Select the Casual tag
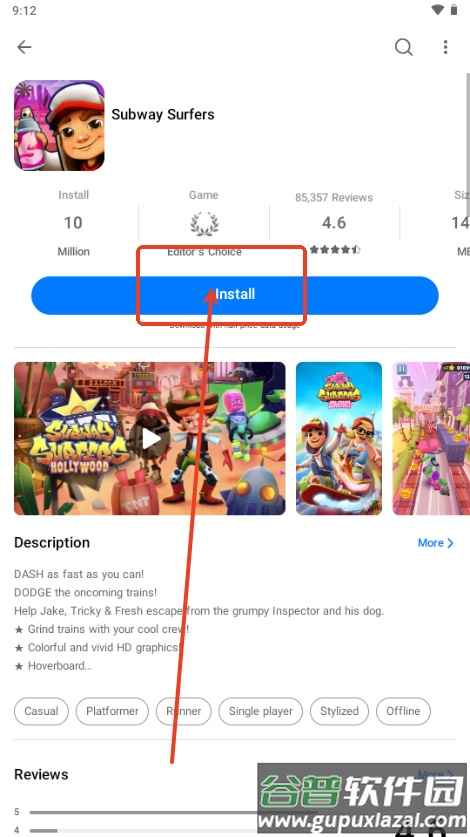This screenshot has height=837, width=470. (x=41, y=711)
